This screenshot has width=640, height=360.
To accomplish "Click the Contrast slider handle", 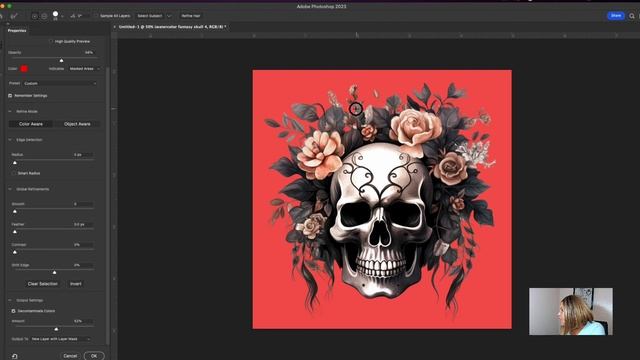I will [x=15, y=252].
